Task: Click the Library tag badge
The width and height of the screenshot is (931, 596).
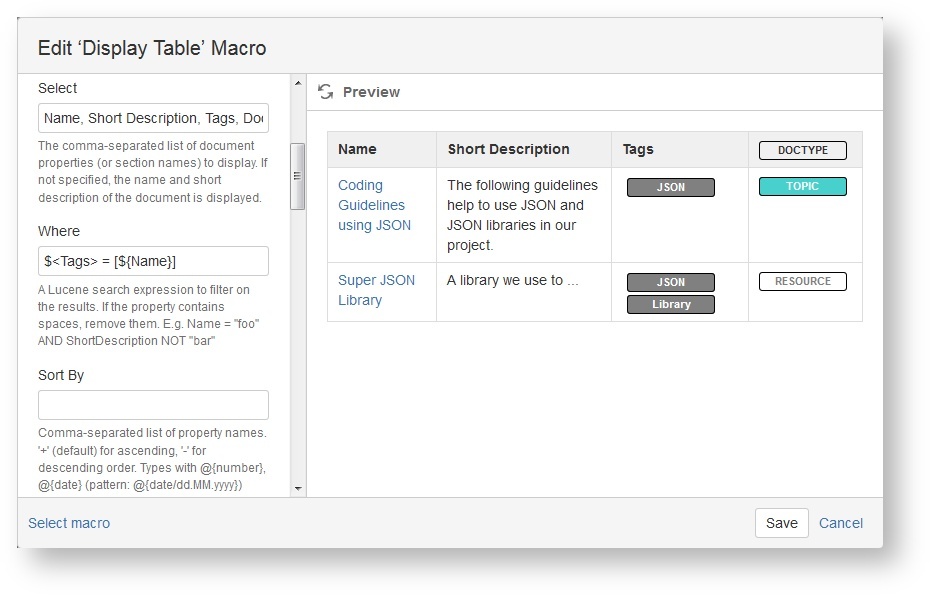Action: coord(670,304)
